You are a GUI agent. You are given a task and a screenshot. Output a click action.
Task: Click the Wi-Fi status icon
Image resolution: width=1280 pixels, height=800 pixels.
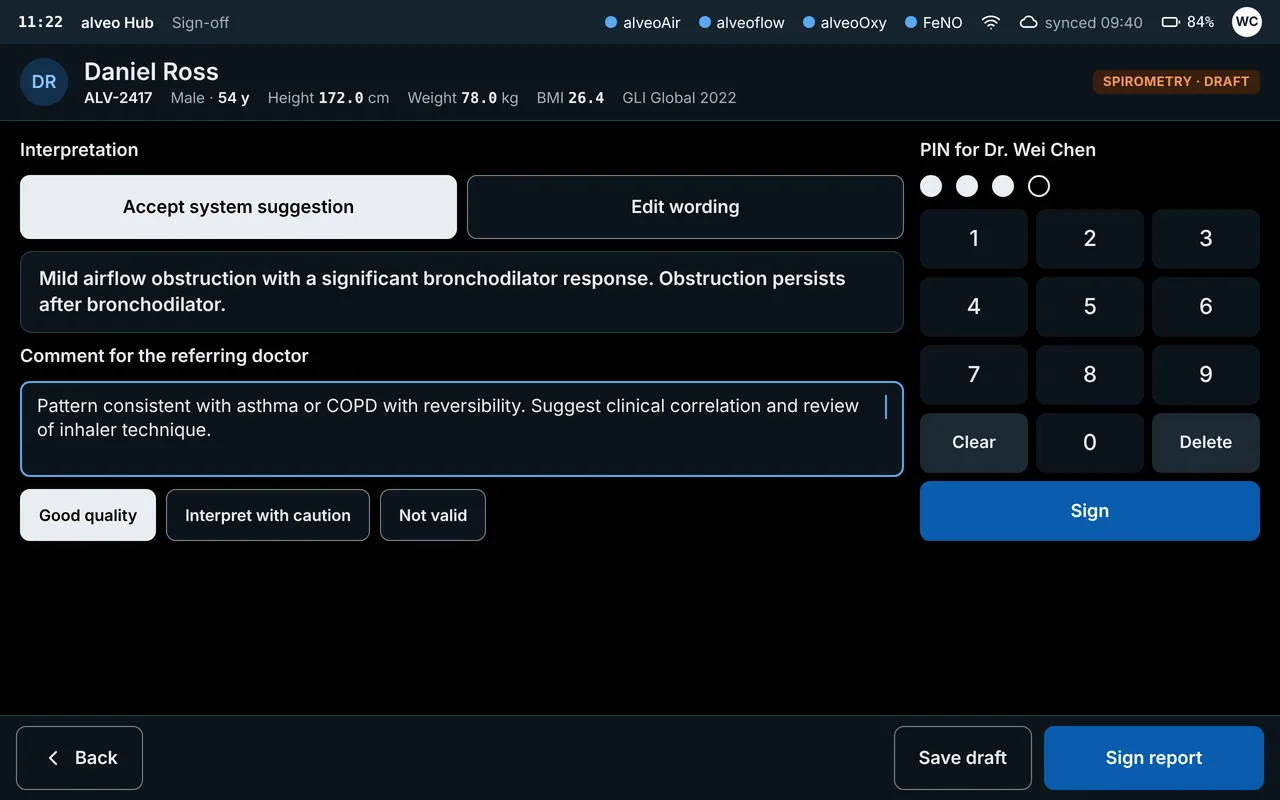point(991,22)
